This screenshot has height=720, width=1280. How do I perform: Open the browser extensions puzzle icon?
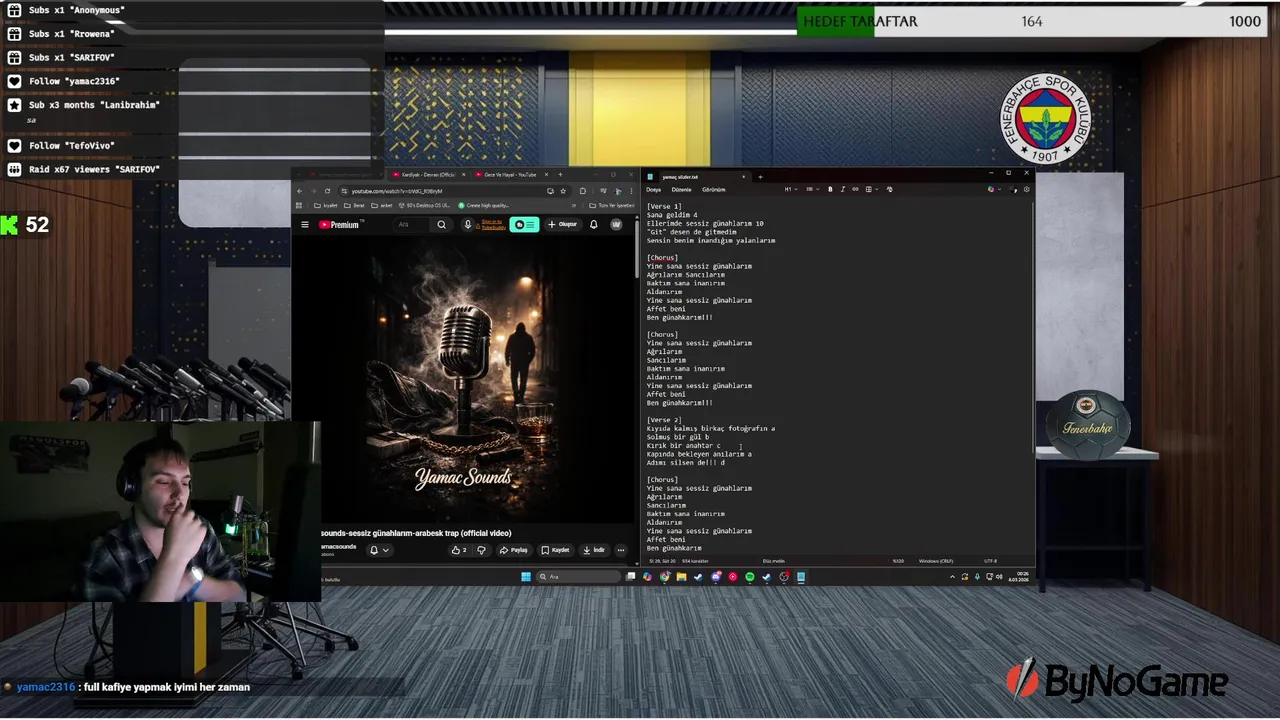pyautogui.click(x=583, y=191)
